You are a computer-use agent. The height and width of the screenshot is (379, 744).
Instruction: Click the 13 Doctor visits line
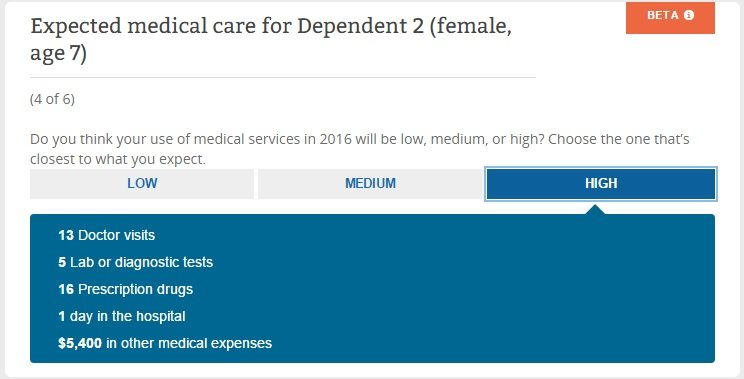tap(107, 235)
